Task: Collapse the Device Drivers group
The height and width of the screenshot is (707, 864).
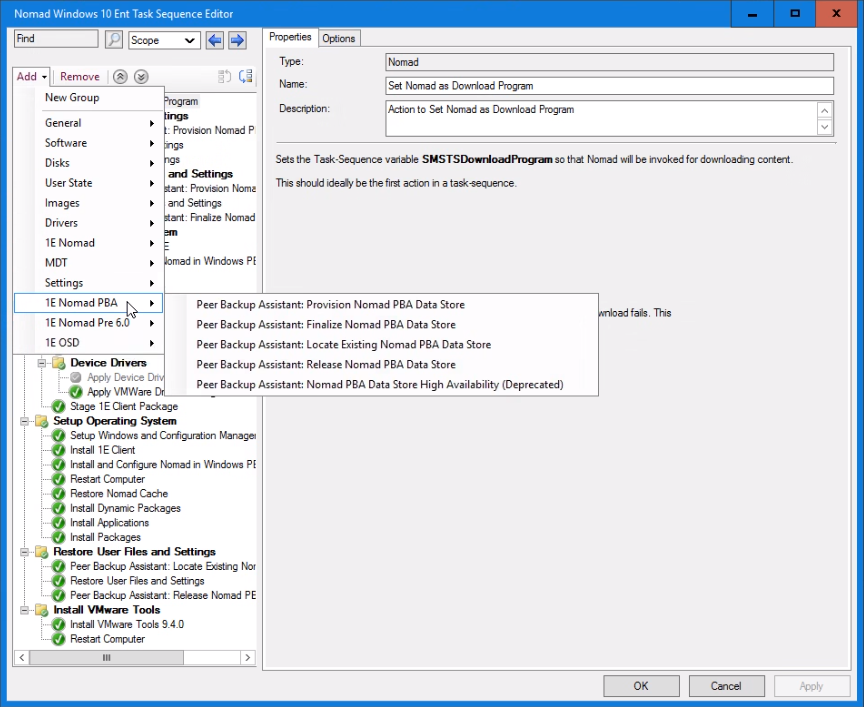Action: (x=43, y=363)
